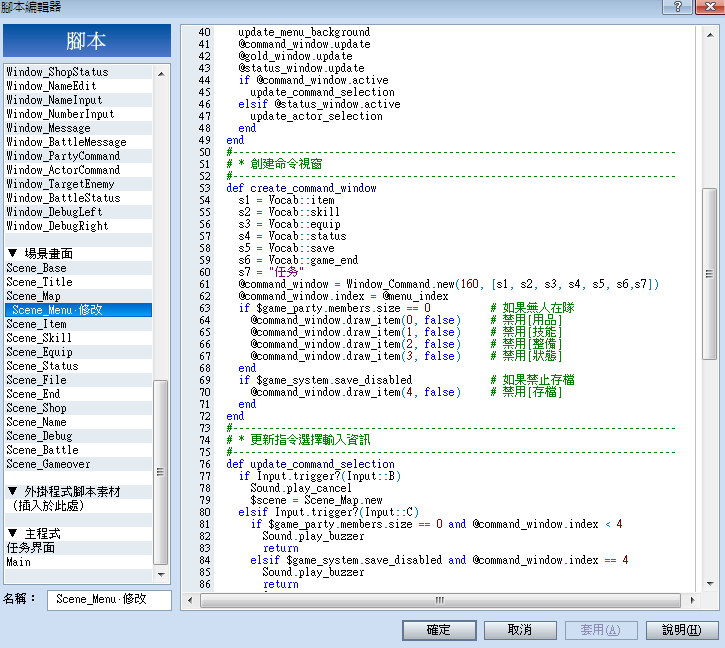Click the horizontal scroll left arrow
Screen dimensions: 725x648
pos(190,600)
